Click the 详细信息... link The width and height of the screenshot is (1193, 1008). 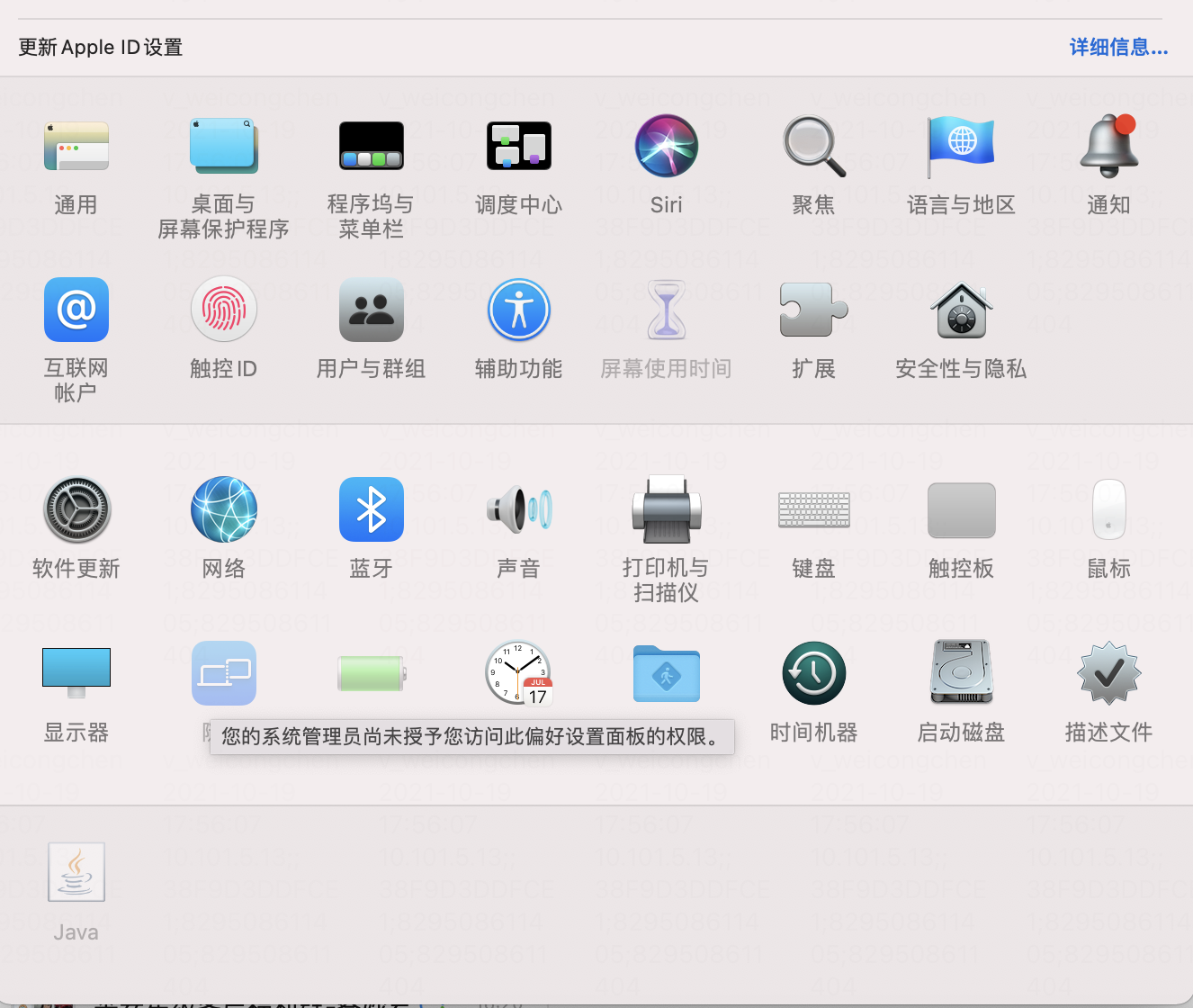click(x=1118, y=48)
